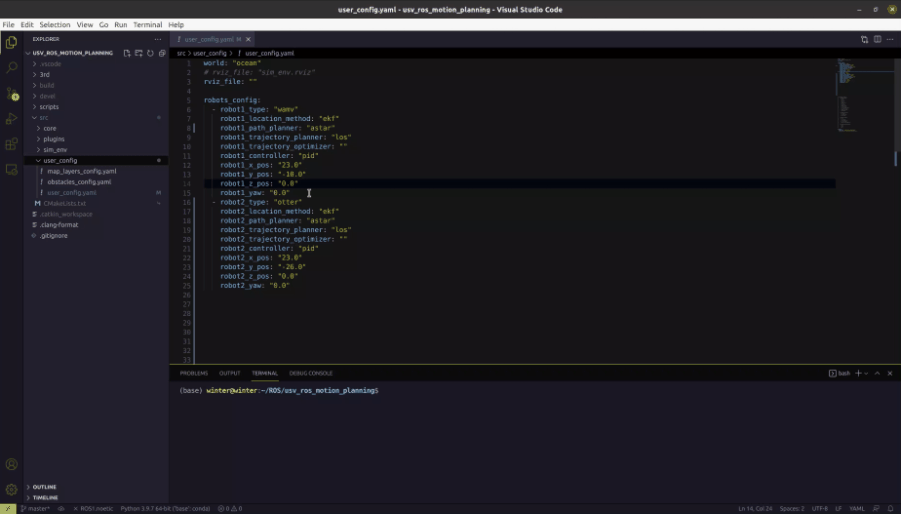Expand the core folder
The width and height of the screenshot is (901, 514).
(50, 128)
